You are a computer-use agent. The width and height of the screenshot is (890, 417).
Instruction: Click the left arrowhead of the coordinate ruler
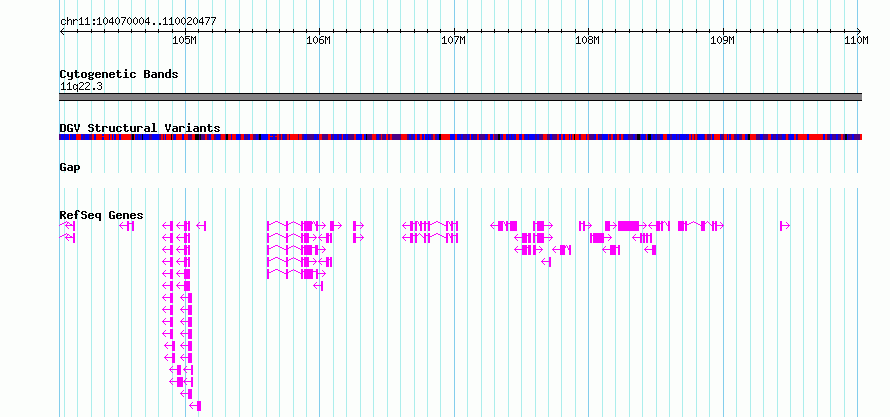62,31
